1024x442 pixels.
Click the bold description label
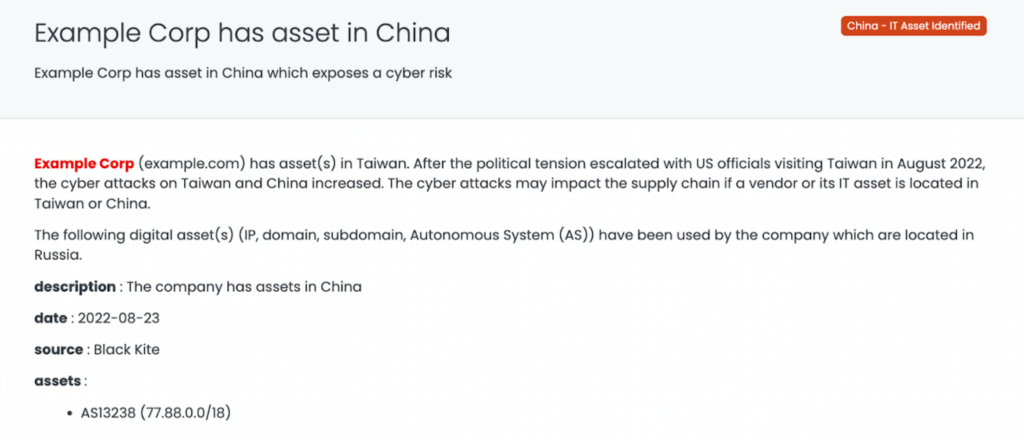click(75, 287)
